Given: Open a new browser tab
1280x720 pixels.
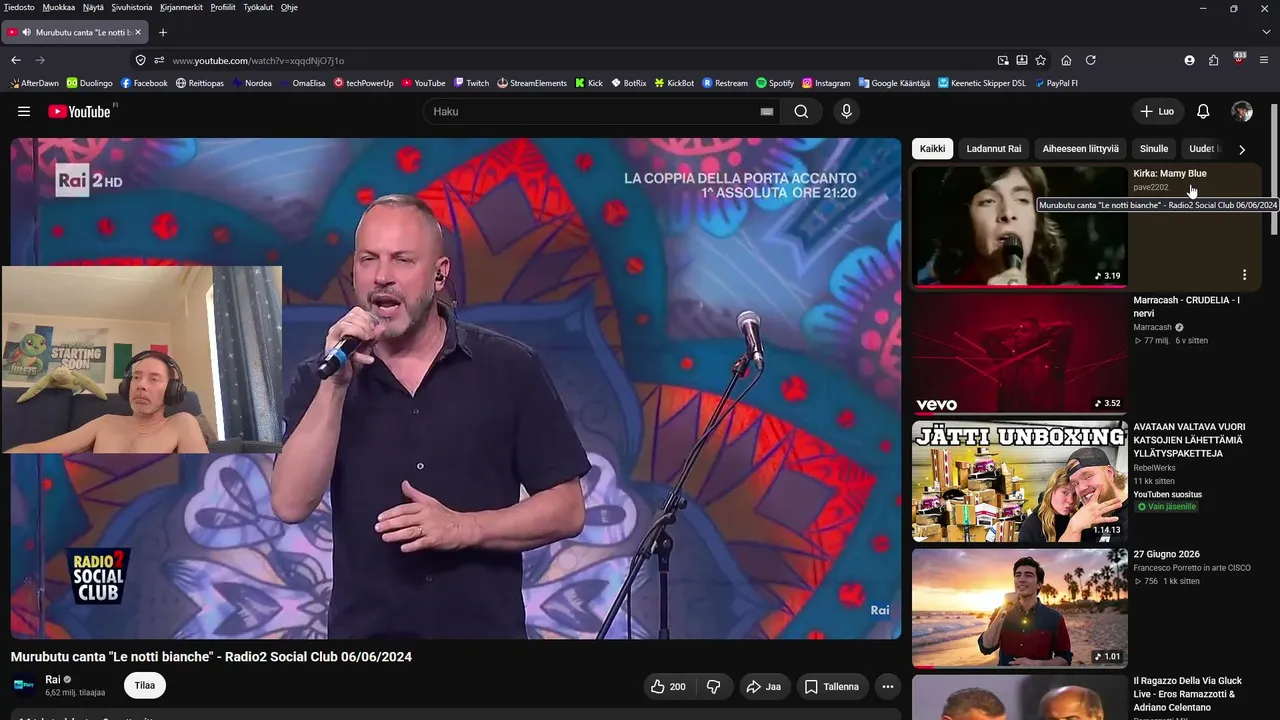Looking at the screenshot, I should [x=163, y=32].
